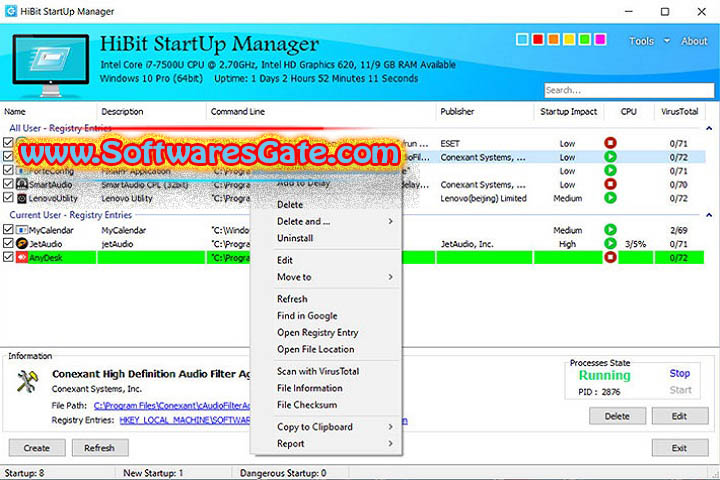Click the Search input field
This screenshot has height=480, width=720.
tap(629, 90)
